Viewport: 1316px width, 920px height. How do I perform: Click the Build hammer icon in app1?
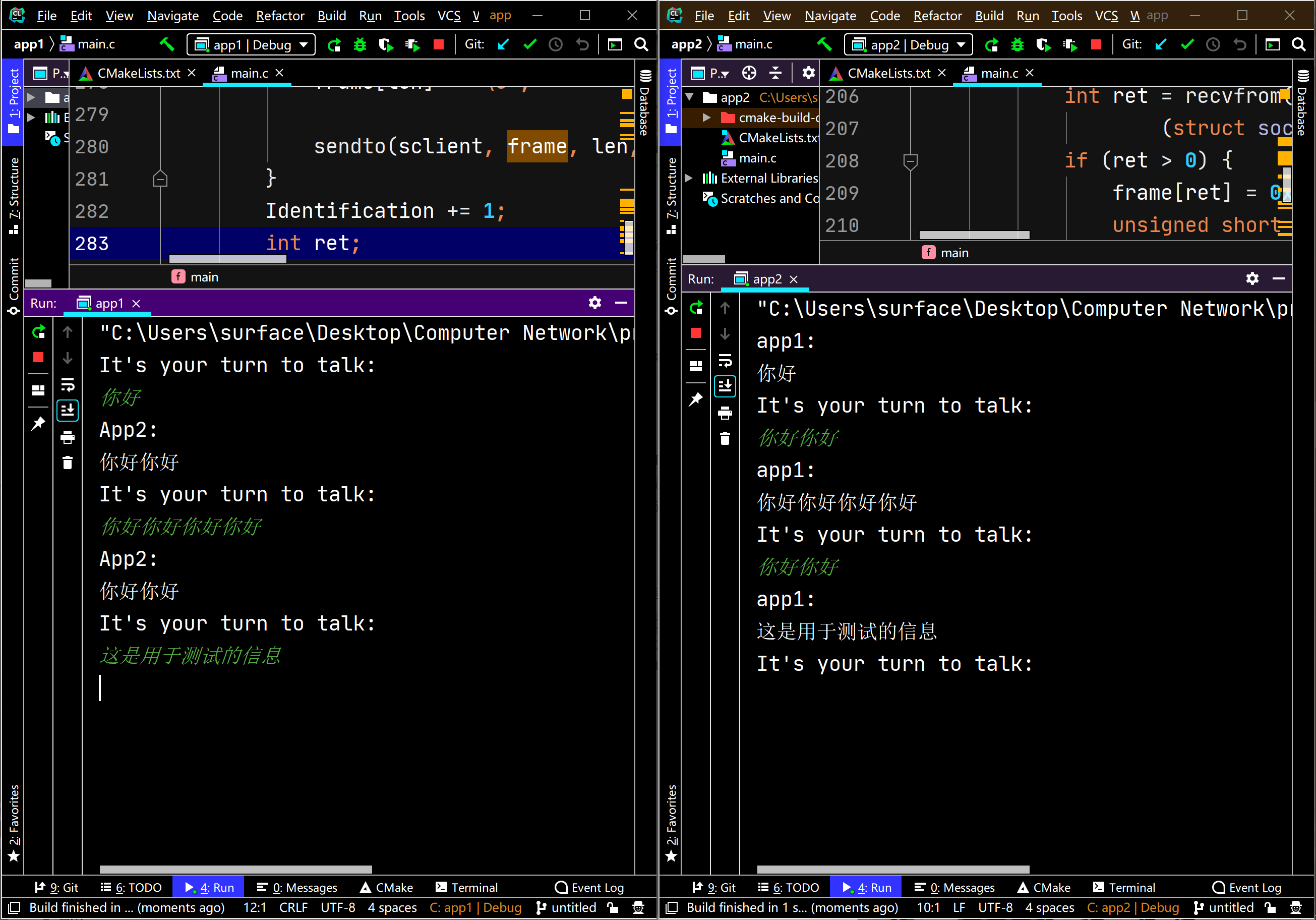pyautogui.click(x=167, y=44)
